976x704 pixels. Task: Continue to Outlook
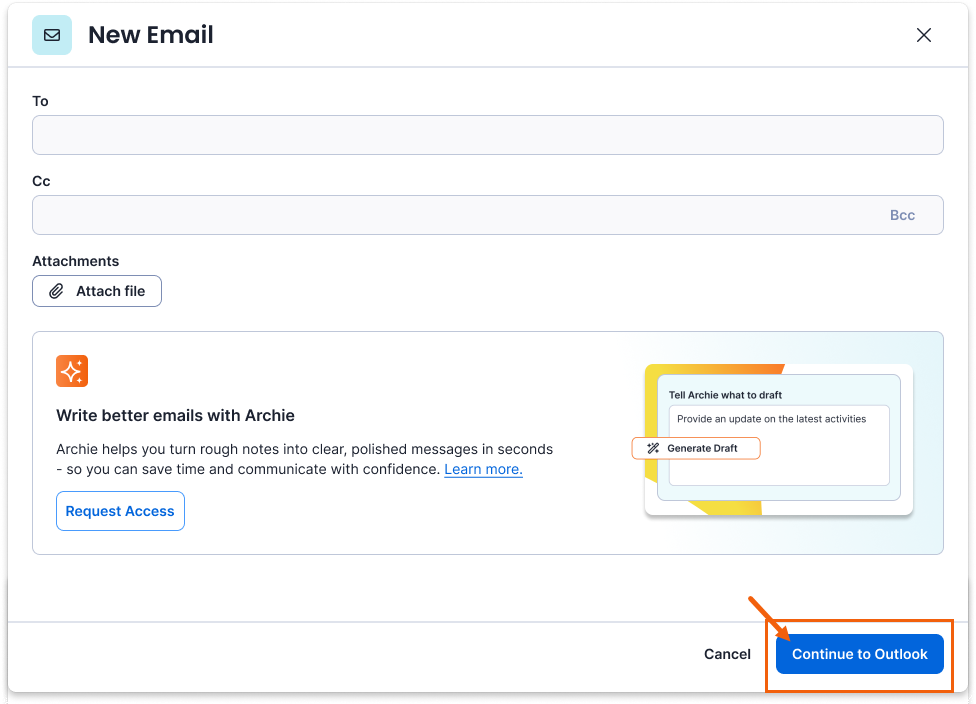(x=860, y=654)
